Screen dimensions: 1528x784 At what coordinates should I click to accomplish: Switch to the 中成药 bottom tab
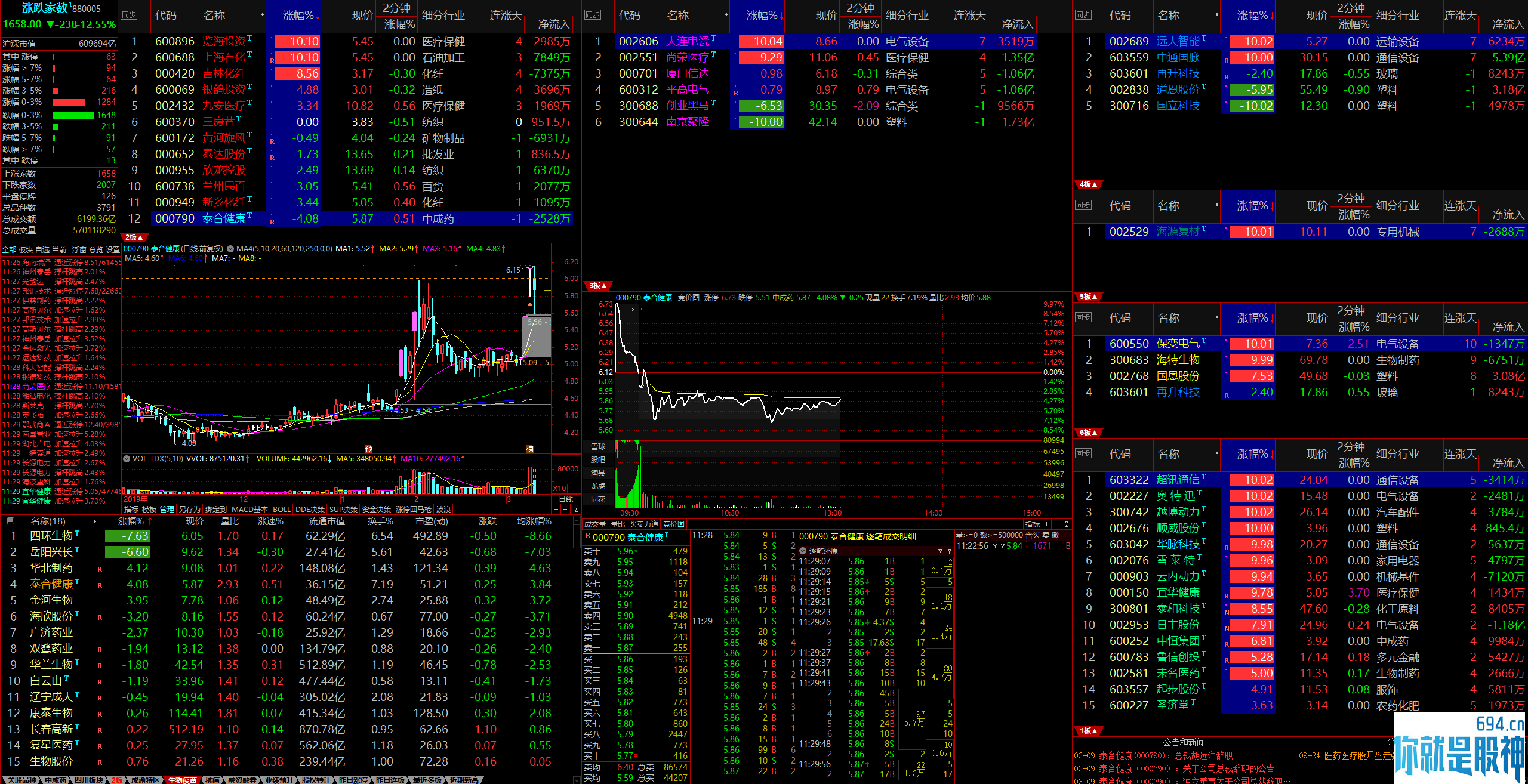(56, 780)
